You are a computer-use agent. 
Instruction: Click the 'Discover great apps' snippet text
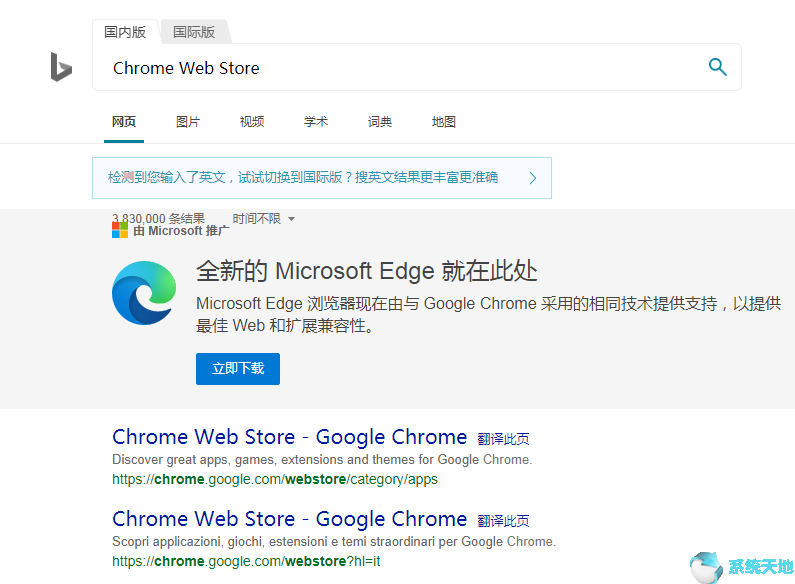[322, 459]
